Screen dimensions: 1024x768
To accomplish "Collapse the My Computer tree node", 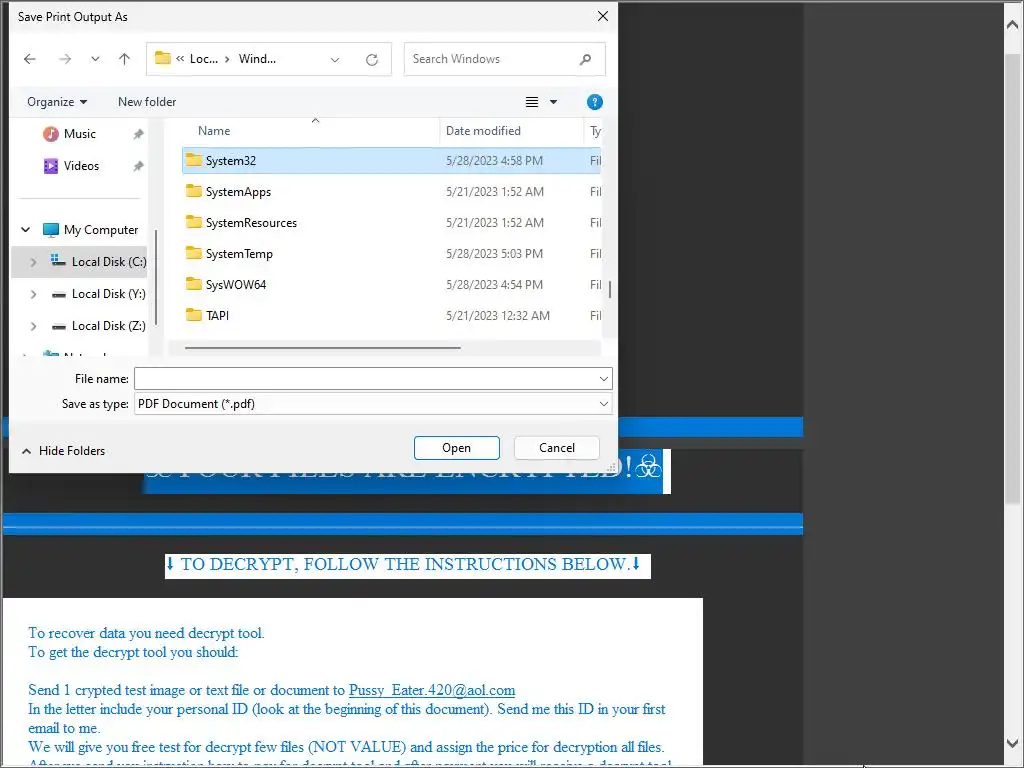I will (x=25, y=230).
